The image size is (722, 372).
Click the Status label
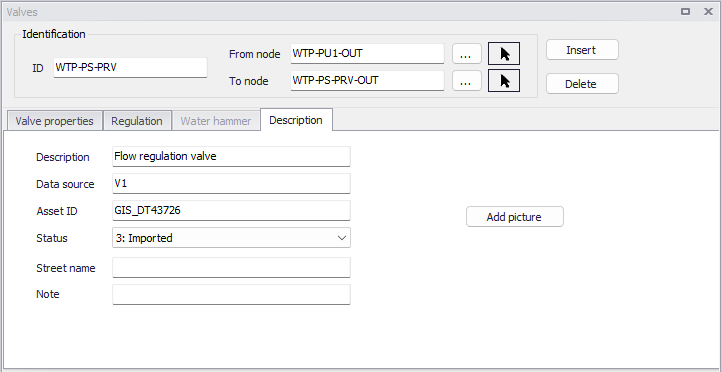tap(52, 238)
